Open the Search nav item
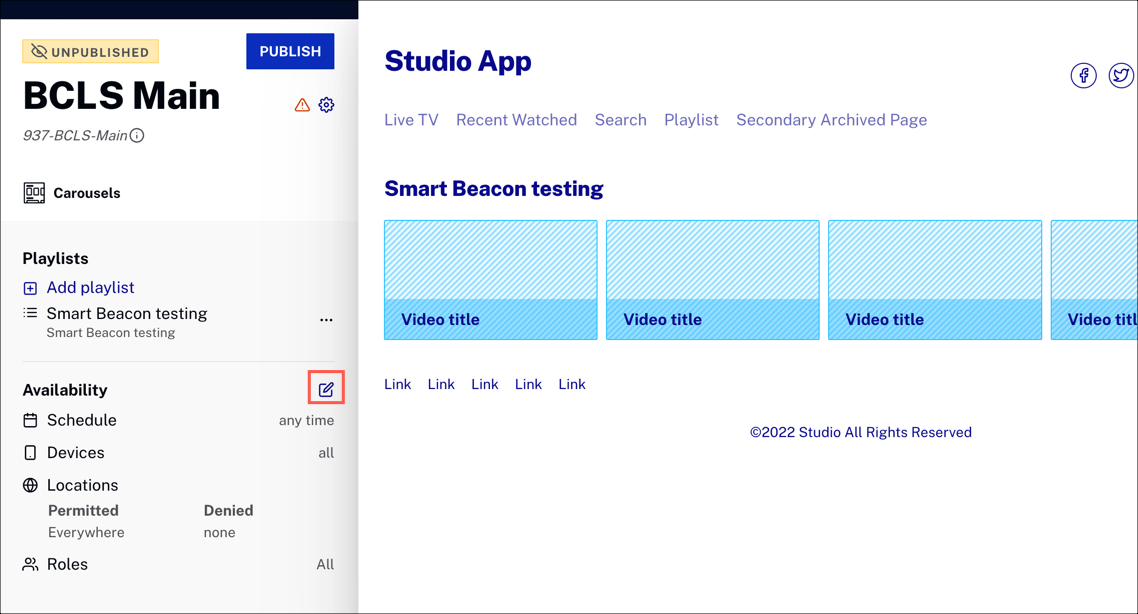Image resolution: width=1138 pixels, height=614 pixels. 621,120
